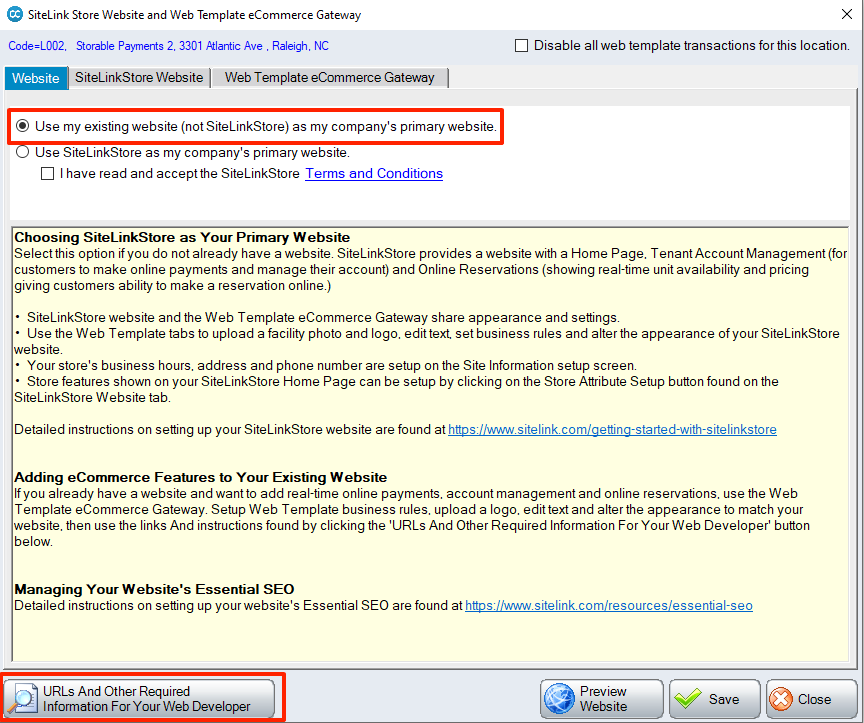Click heading 'Adding eCommerce Features to Your Existing Website'
864x723 pixels.
(x=201, y=477)
